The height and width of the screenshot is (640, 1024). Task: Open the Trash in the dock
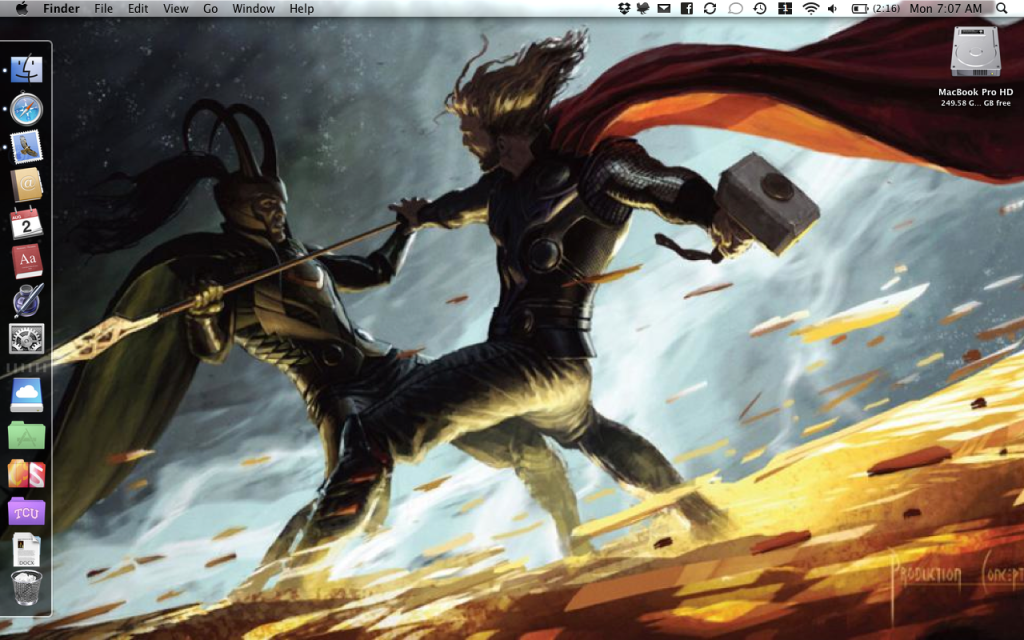pyautogui.click(x=27, y=588)
